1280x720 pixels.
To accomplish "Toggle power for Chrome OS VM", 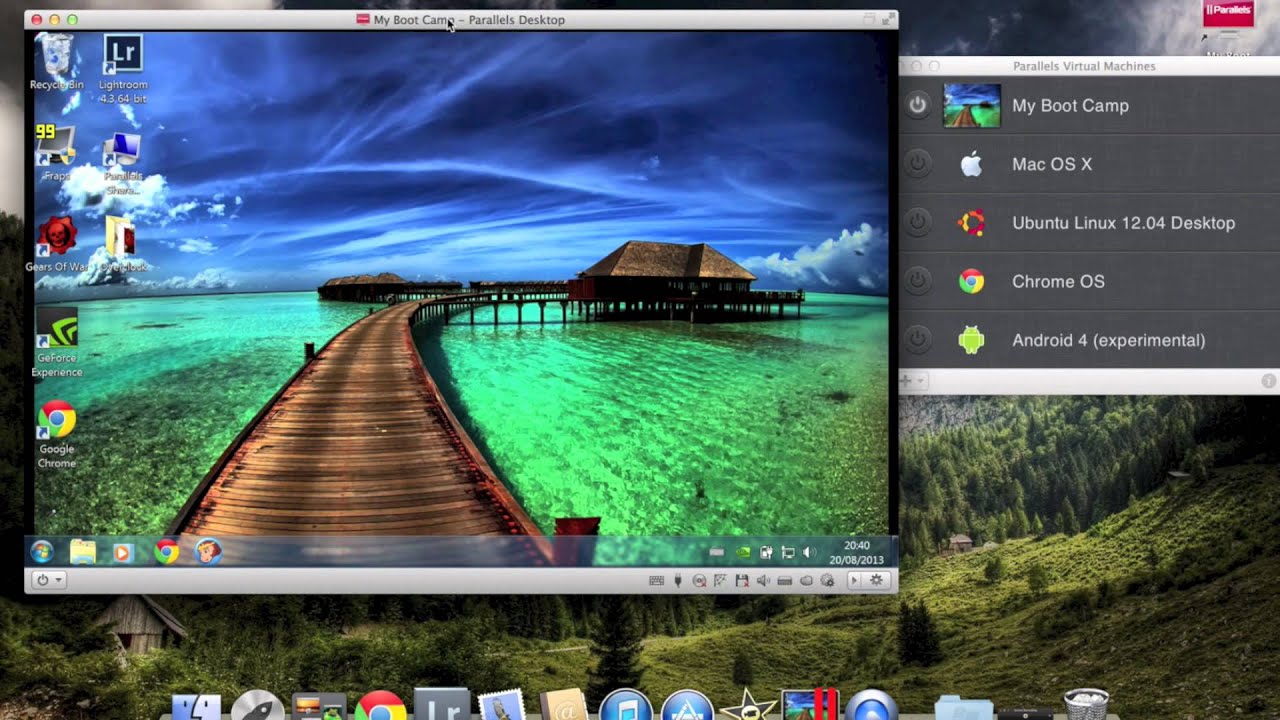I will 917,281.
